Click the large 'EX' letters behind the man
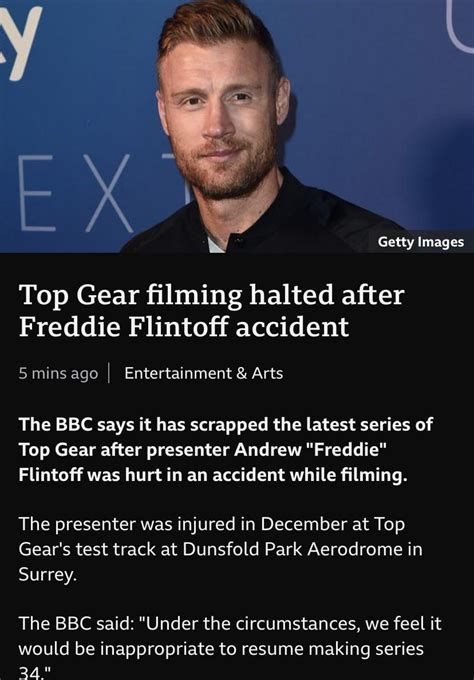 pos(76,193)
